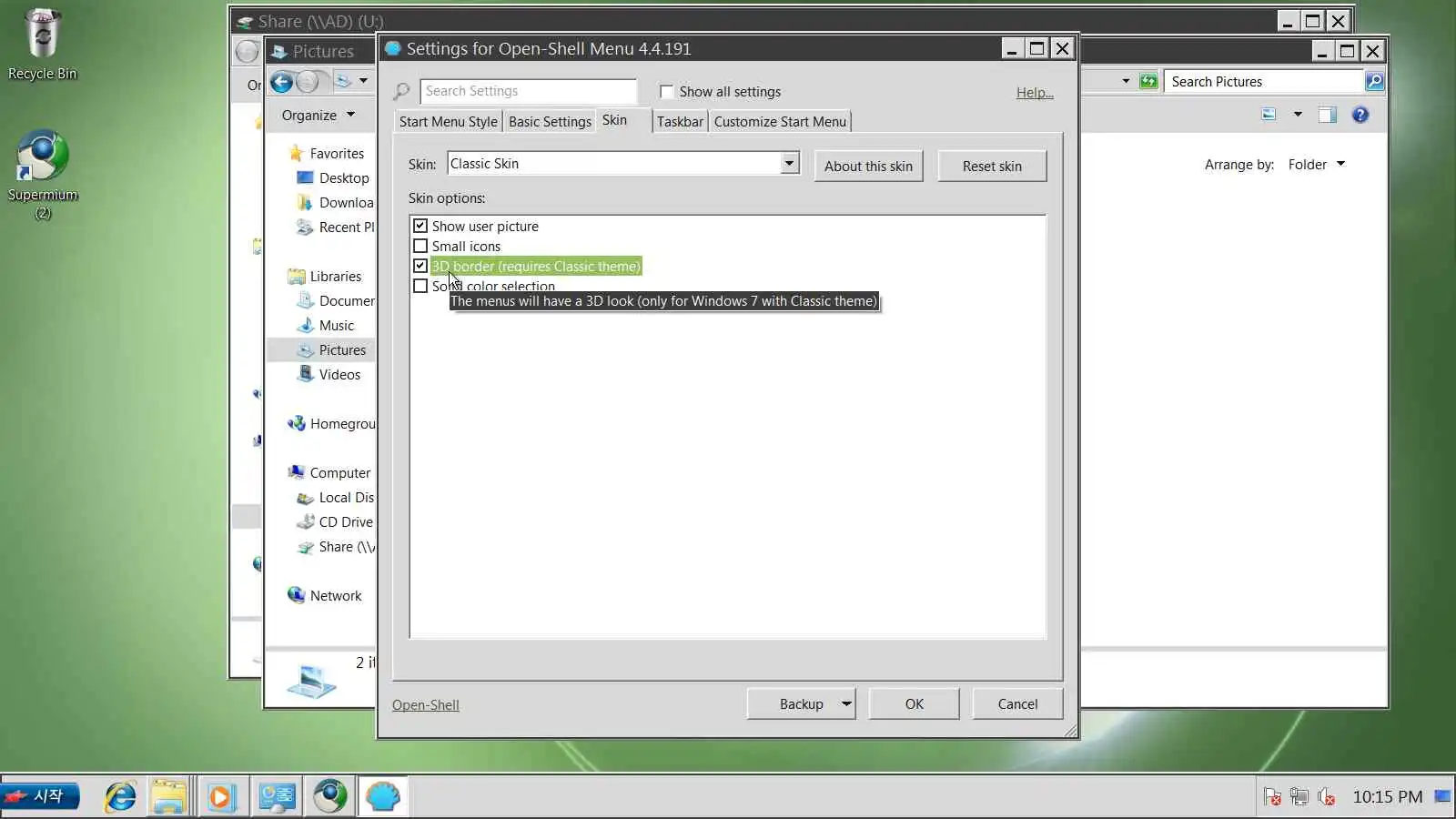The width and height of the screenshot is (1456, 819).
Task: Open the Skin dropdown list
Action: coord(789,164)
